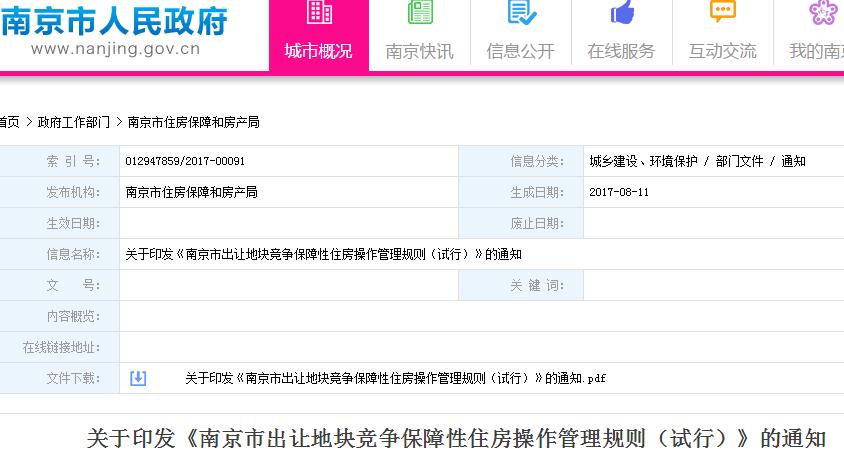Click the 信息分类 value 城乡建设、环境保护
Viewport: 844px width, 475px height.
coord(643,161)
